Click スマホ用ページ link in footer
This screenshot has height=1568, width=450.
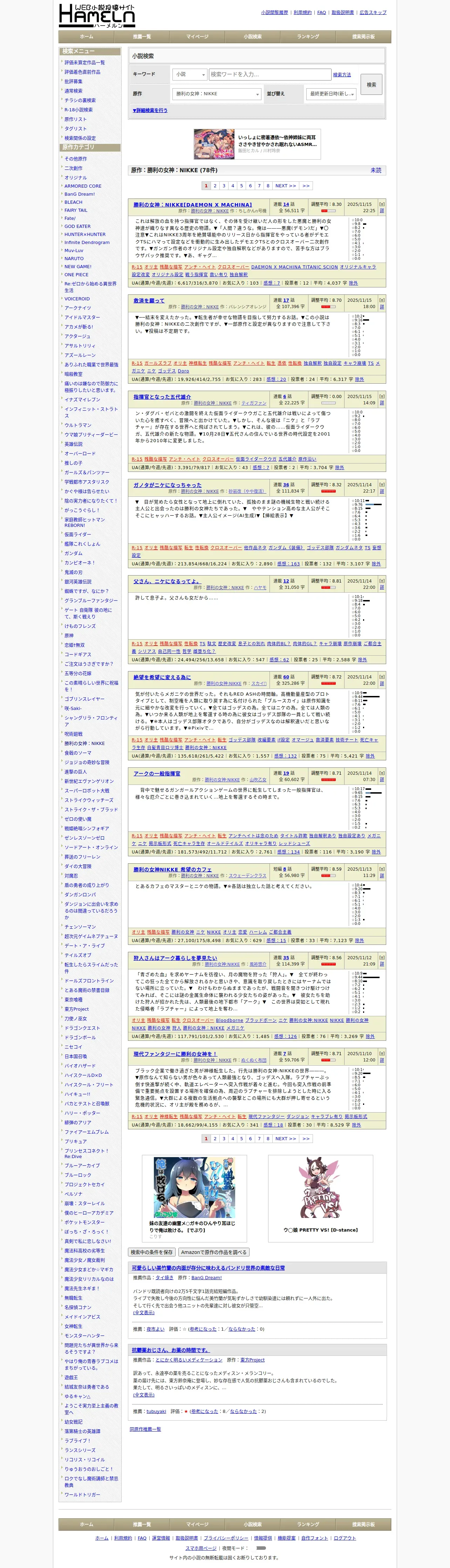coord(200,1547)
